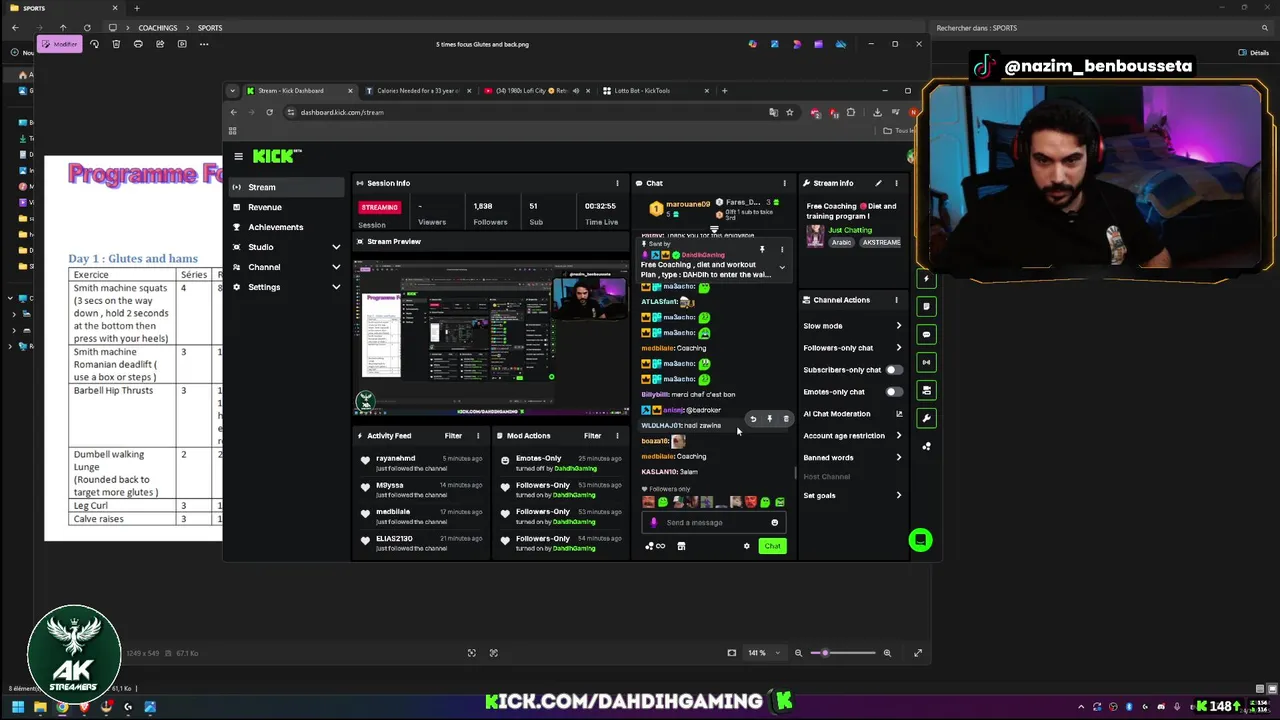Screen dimensions: 1280x720
Task: Open the Windows Start button
Action: 17,708
